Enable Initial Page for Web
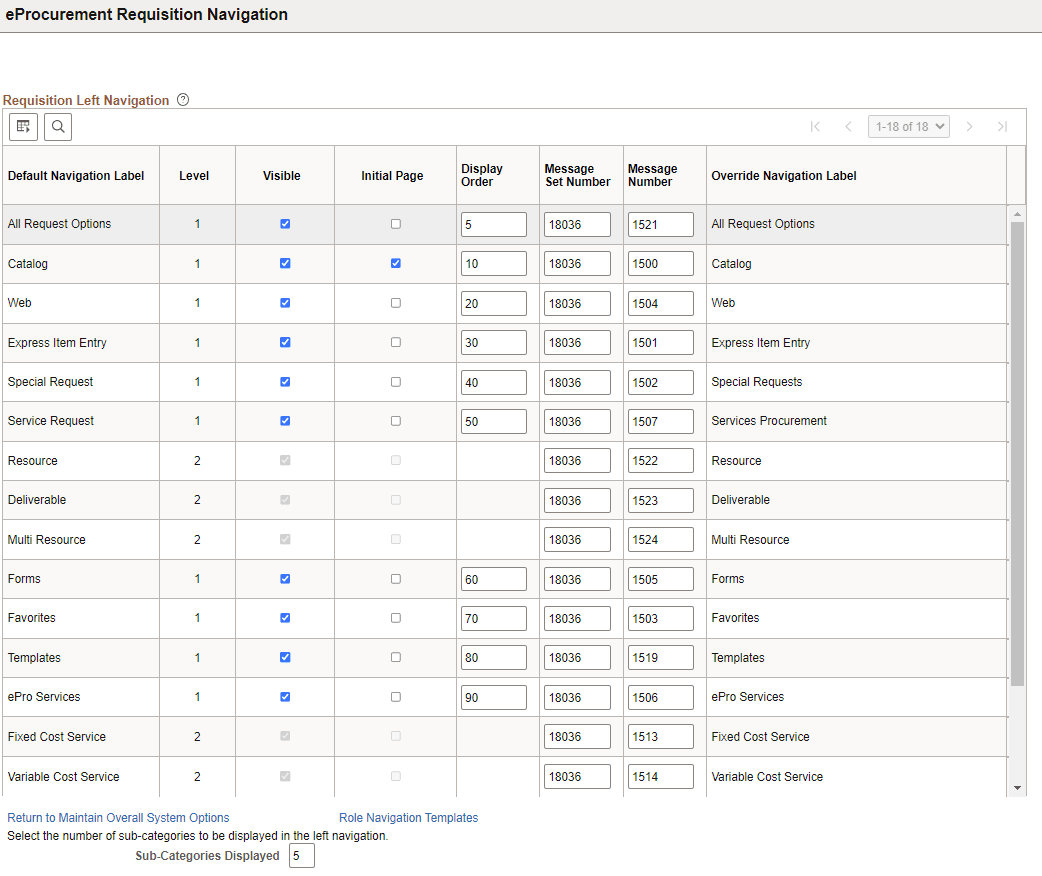Screen dimensions: 1042x876 coord(395,303)
